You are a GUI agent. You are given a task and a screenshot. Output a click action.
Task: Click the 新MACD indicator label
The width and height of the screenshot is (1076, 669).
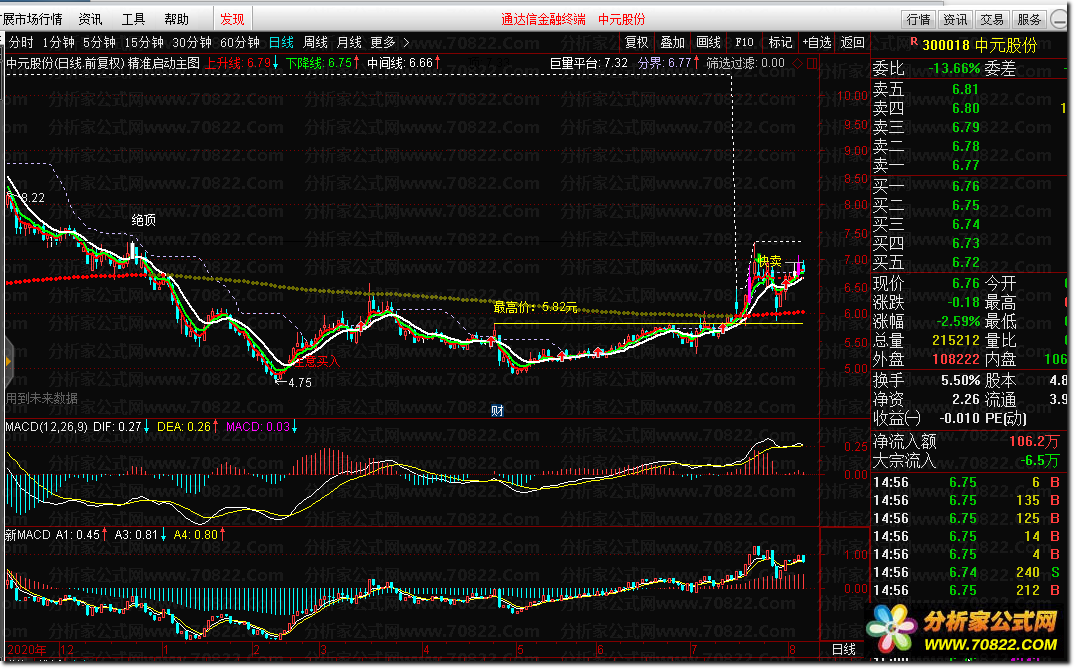point(27,535)
